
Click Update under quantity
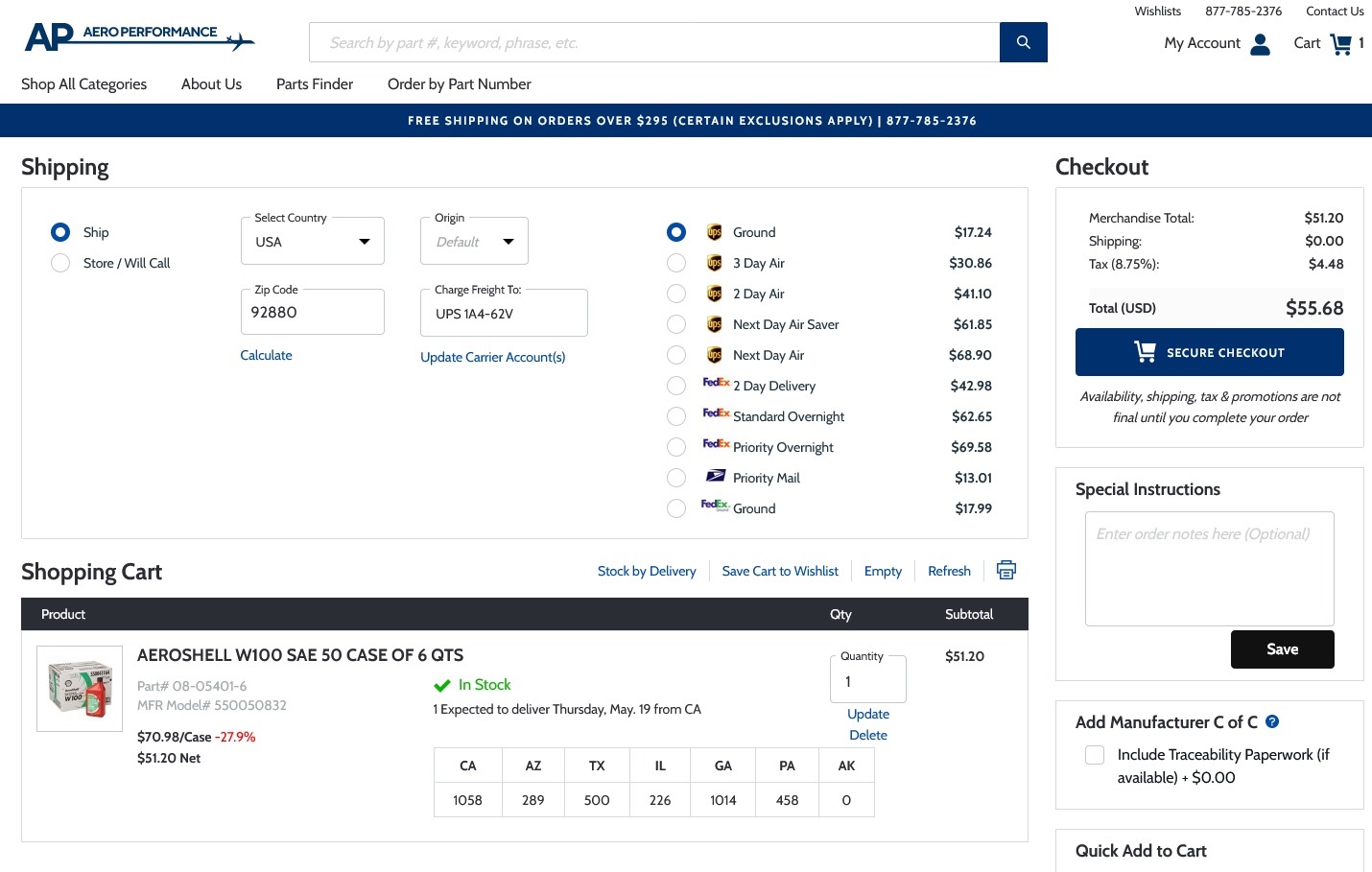click(868, 714)
